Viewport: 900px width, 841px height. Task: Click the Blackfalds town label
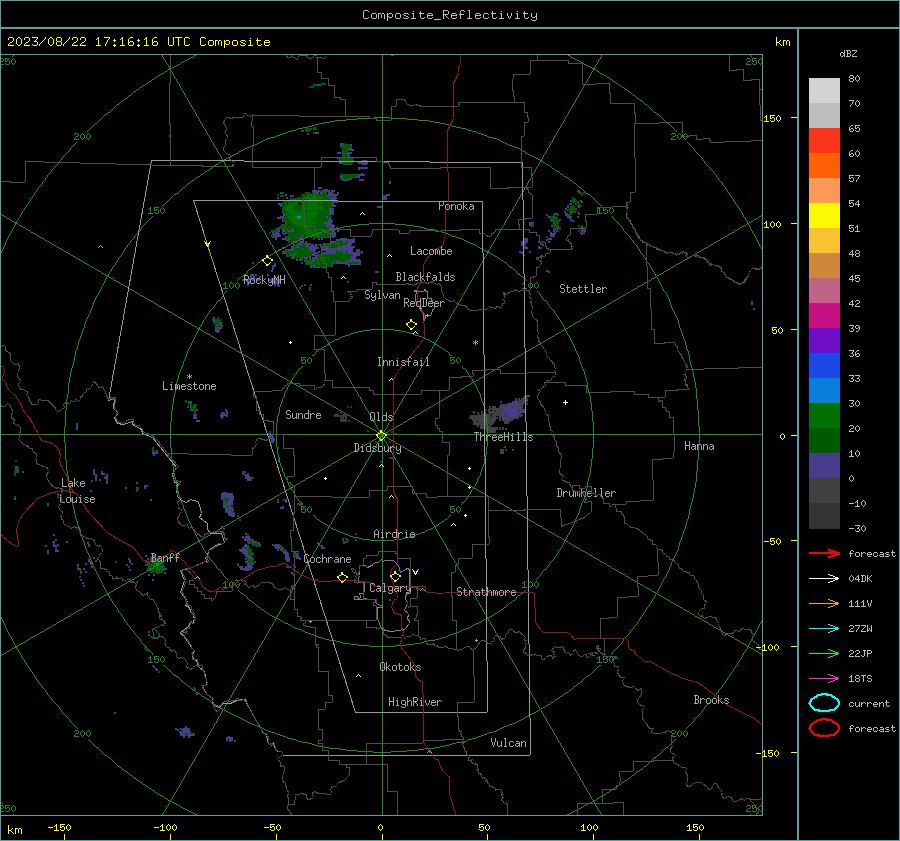pyautogui.click(x=425, y=277)
